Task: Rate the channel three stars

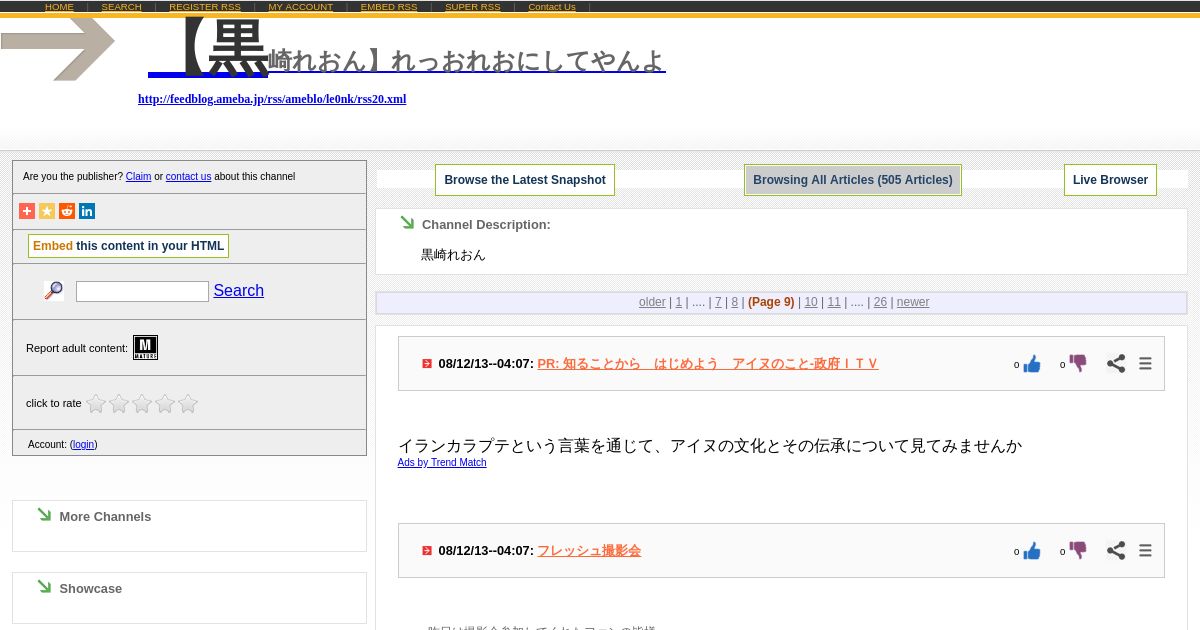Action: pos(142,404)
